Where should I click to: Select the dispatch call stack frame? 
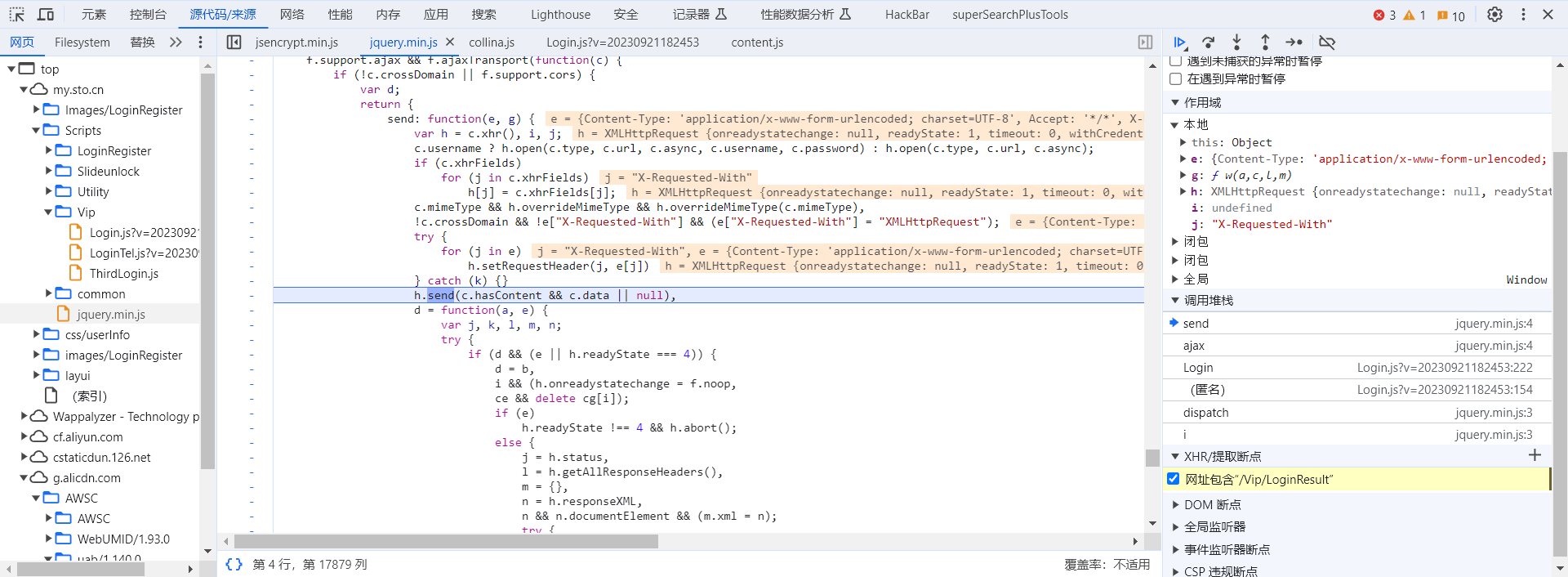(x=1356, y=413)
